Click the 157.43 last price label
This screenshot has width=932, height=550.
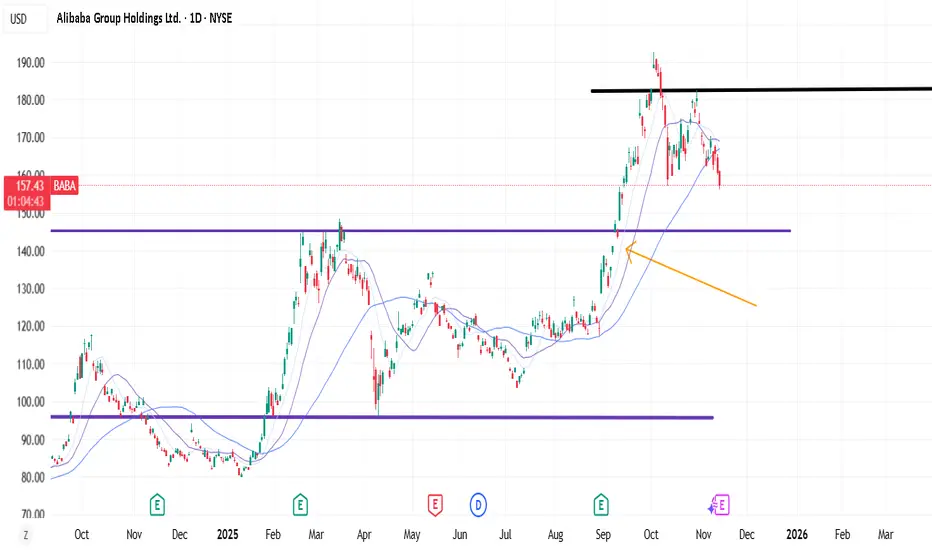(29, 186)
